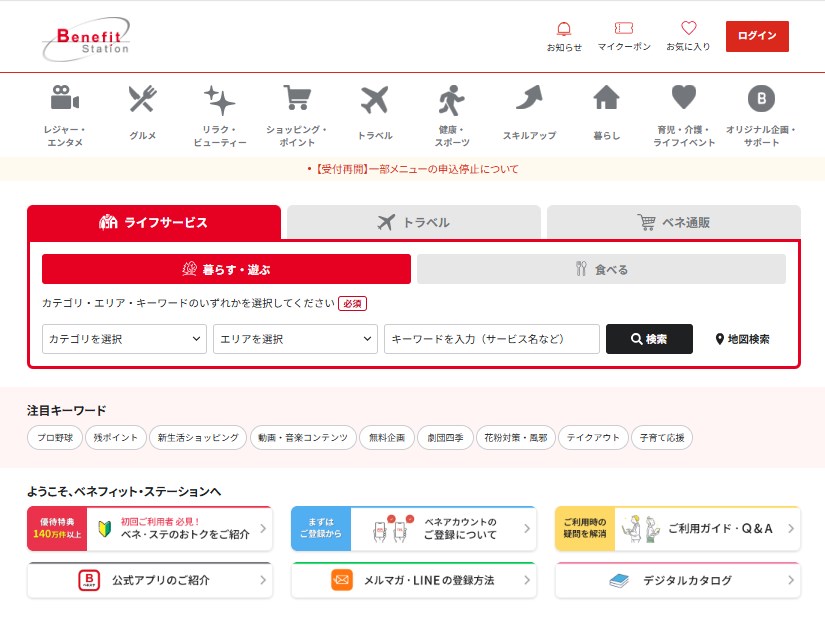Expand the カテゴリを選択 dropdown

(125, 339)
